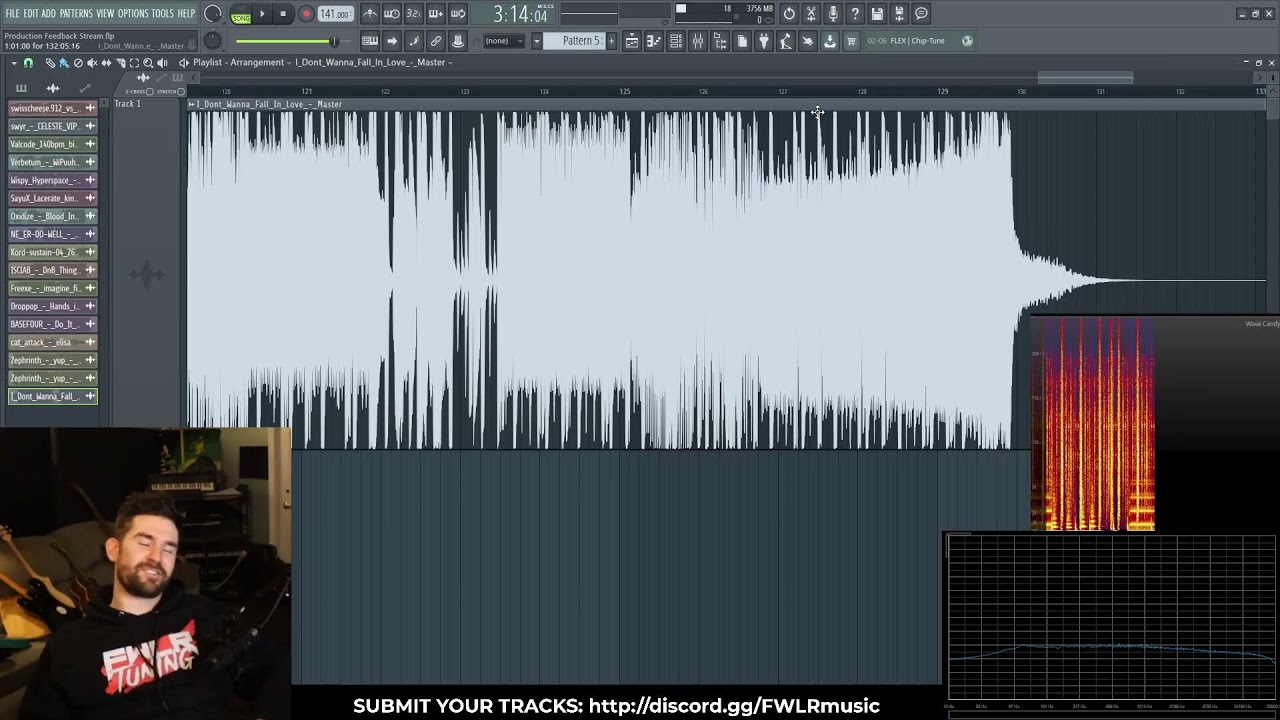Click the globe icon next to FLEX Chip-Tune
This screenshot has width=1280, height=720.
click(967, 41)
